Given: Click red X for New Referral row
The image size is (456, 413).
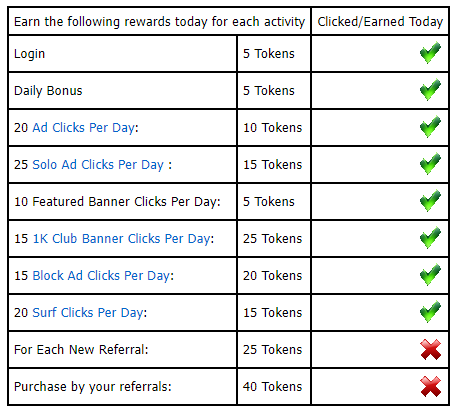Looking at the screenshot, I should (431, 350).
